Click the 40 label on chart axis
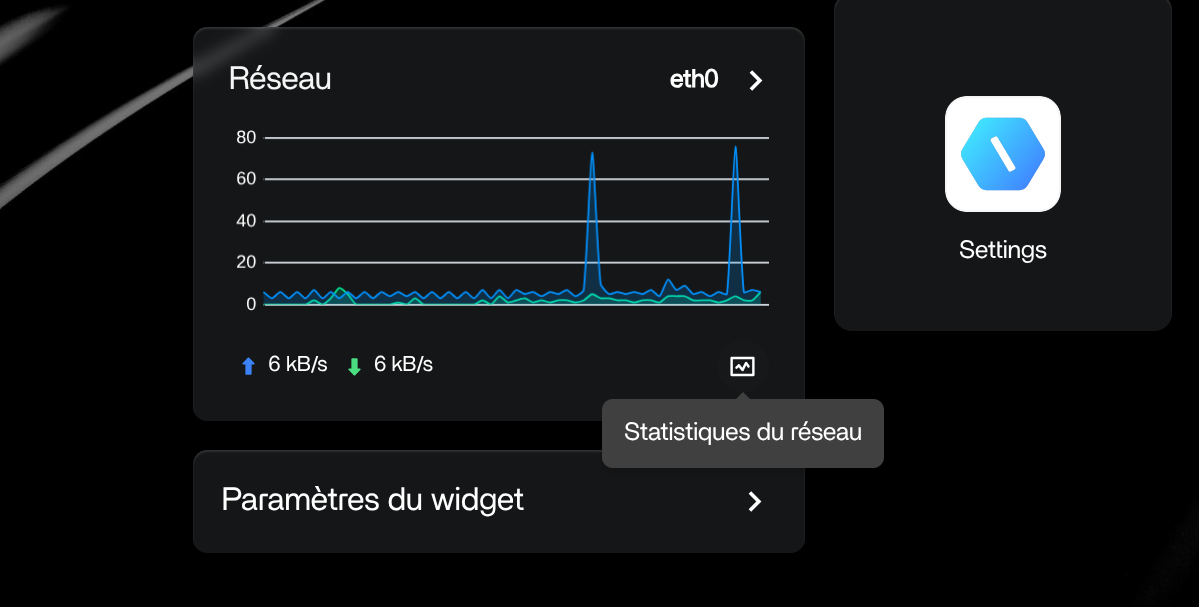This screenshot has height=607, width=1199. pyautogui.click(x=246, y=221)
